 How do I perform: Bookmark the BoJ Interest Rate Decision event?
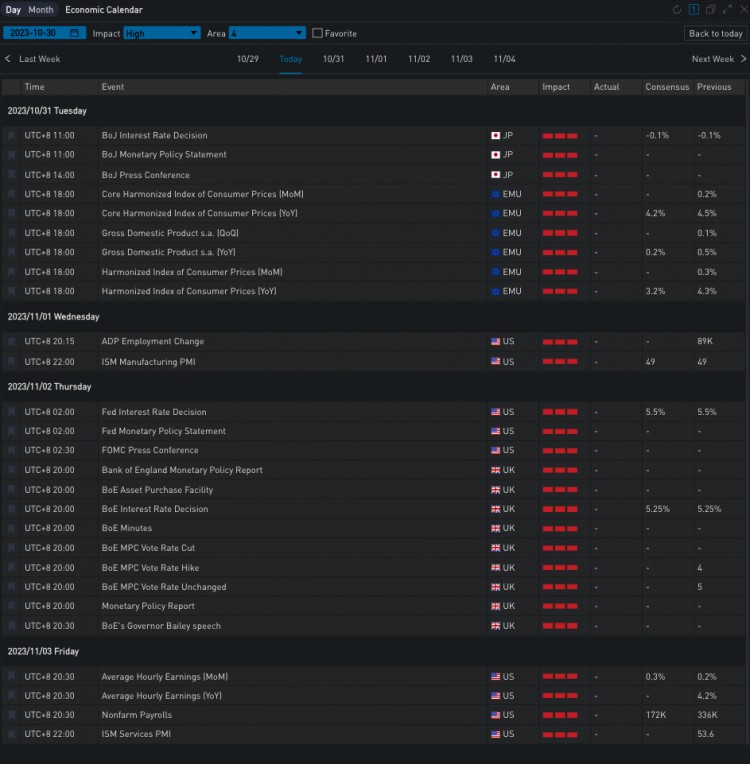[12, 135]
